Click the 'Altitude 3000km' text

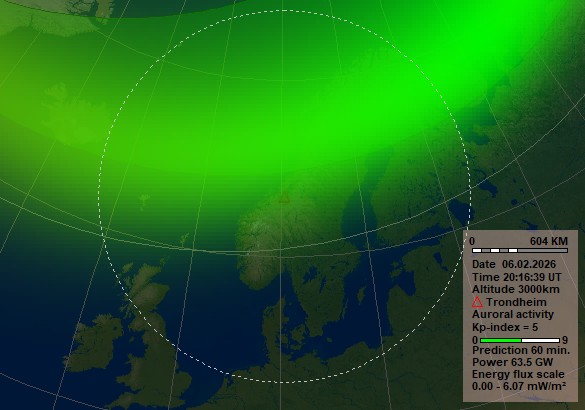tap(516, 289)
